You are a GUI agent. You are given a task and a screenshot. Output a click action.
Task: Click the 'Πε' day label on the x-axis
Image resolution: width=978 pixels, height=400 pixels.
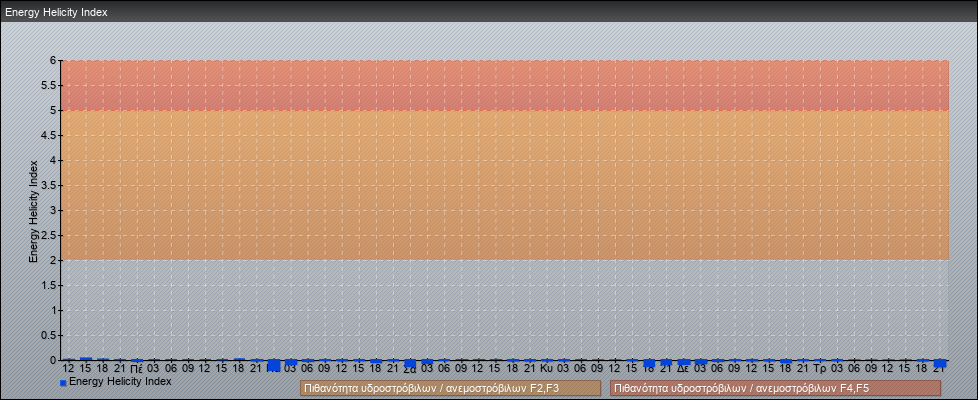pyautogui.click(x=137, y=369)
